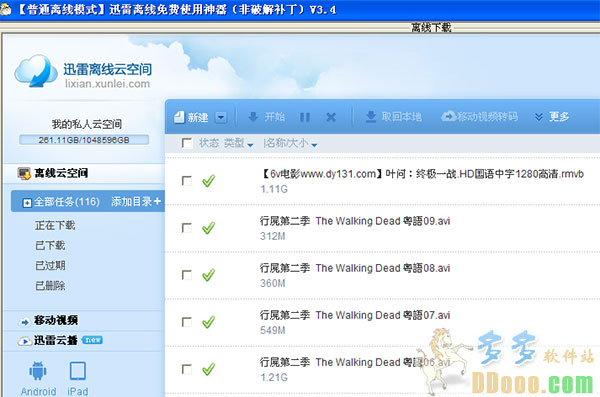Image resolution: width=600 pixels, height=397 pixels.
Task: Click the new badge beside 迅雷云播
Action: (x=92, y=340)
